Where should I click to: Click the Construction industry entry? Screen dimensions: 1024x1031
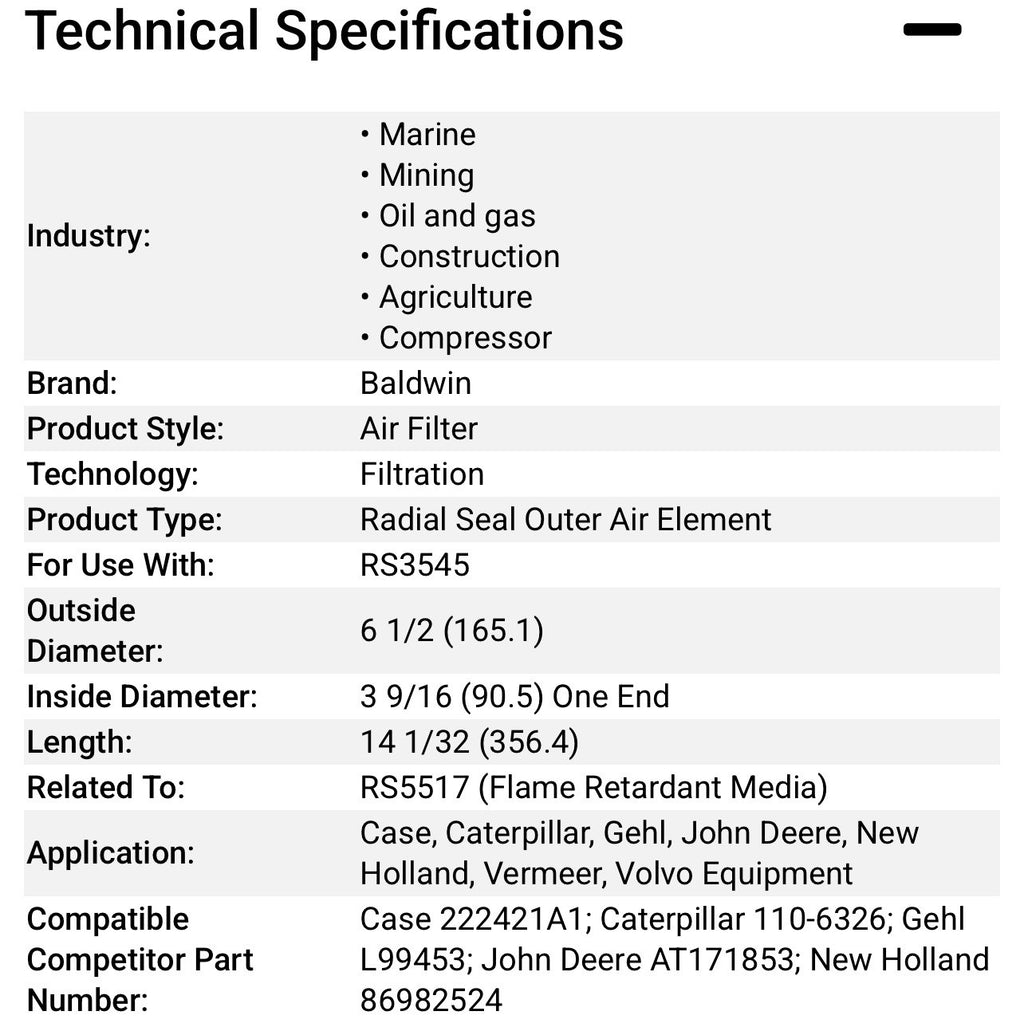point(469,256)
